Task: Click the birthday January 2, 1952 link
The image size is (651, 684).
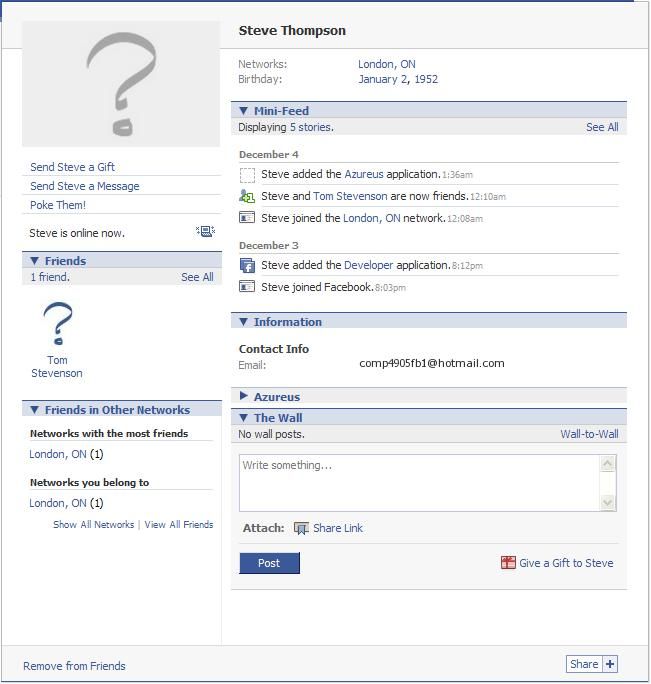Action: click(398, 79)
